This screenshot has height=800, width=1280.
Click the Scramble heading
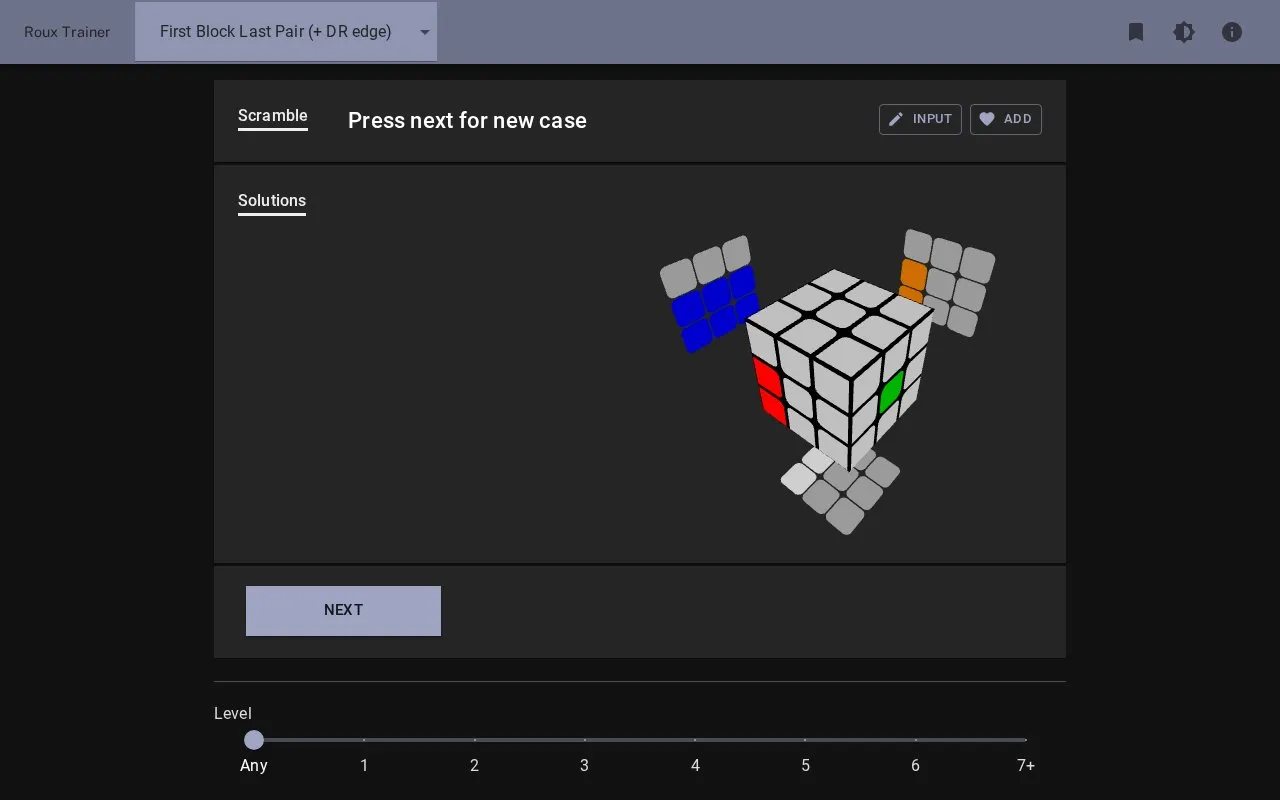click(273, 116)
